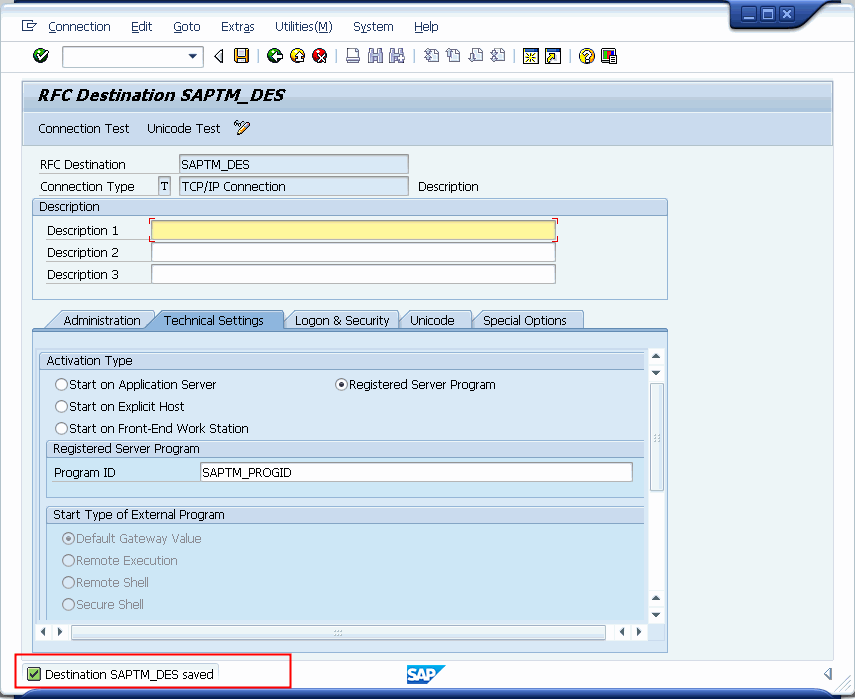Select Default Gateway Value radio button
855x699 pixels.
point(68,539)
